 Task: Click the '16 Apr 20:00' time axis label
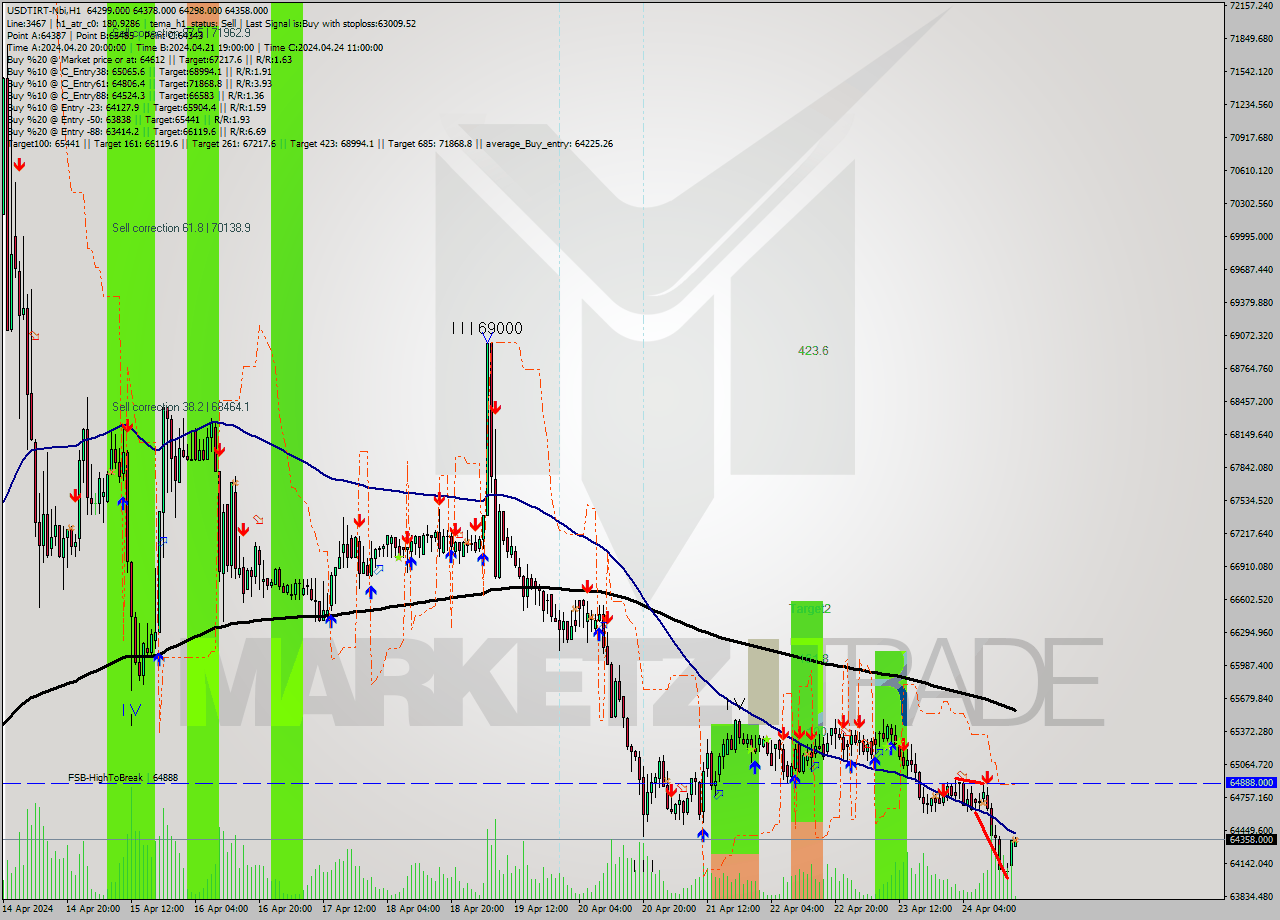[x=286, y=909]
